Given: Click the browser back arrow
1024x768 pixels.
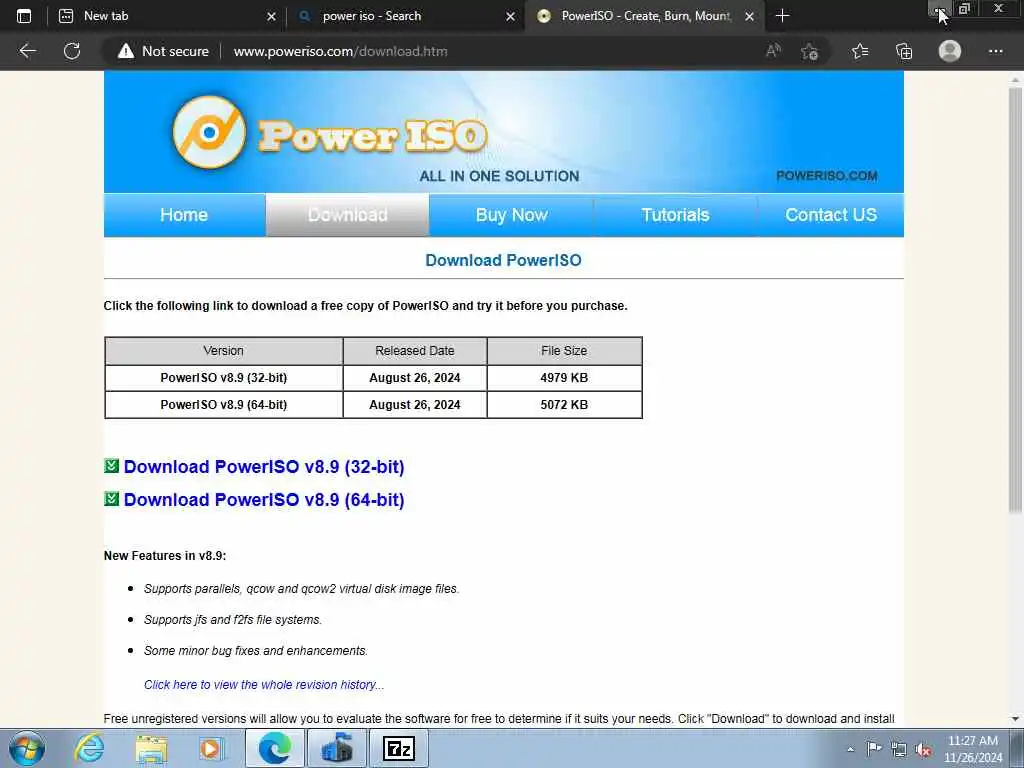Looking at the screenshot, I should 27,51.
